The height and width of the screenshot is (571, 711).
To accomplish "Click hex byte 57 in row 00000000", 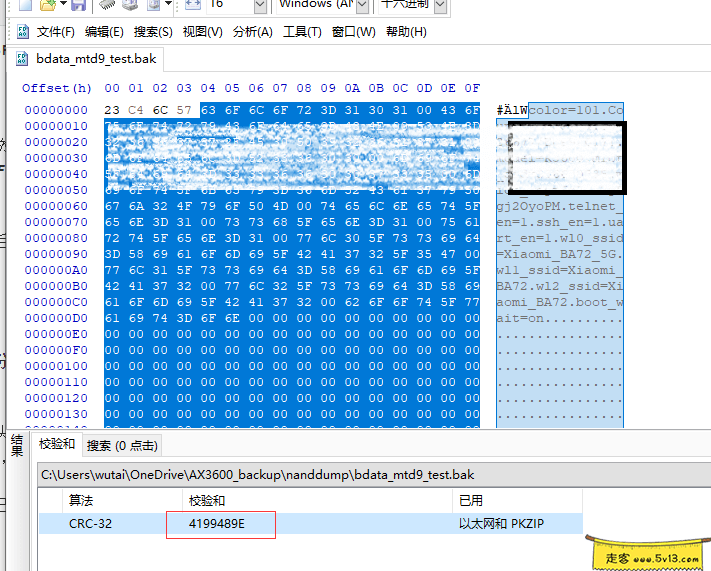I will (x=184, y=110).
